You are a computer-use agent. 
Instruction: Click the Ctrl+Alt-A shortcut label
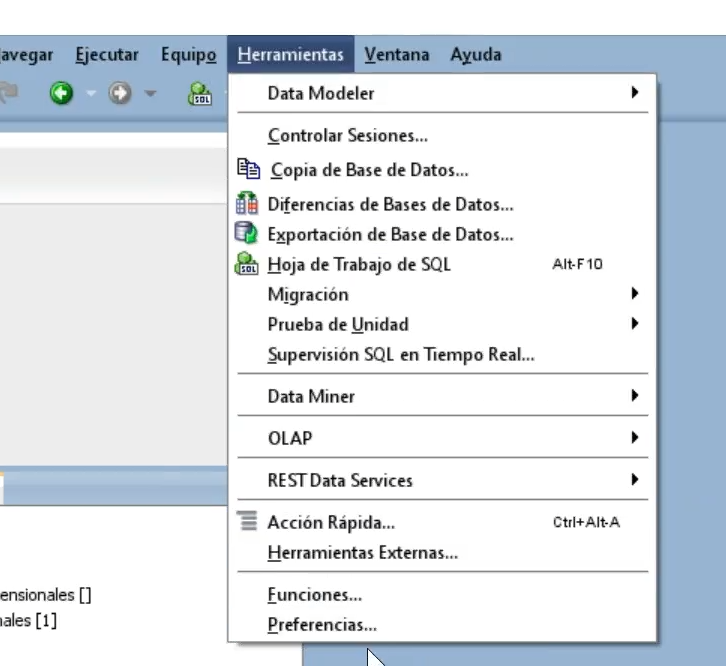586,522
